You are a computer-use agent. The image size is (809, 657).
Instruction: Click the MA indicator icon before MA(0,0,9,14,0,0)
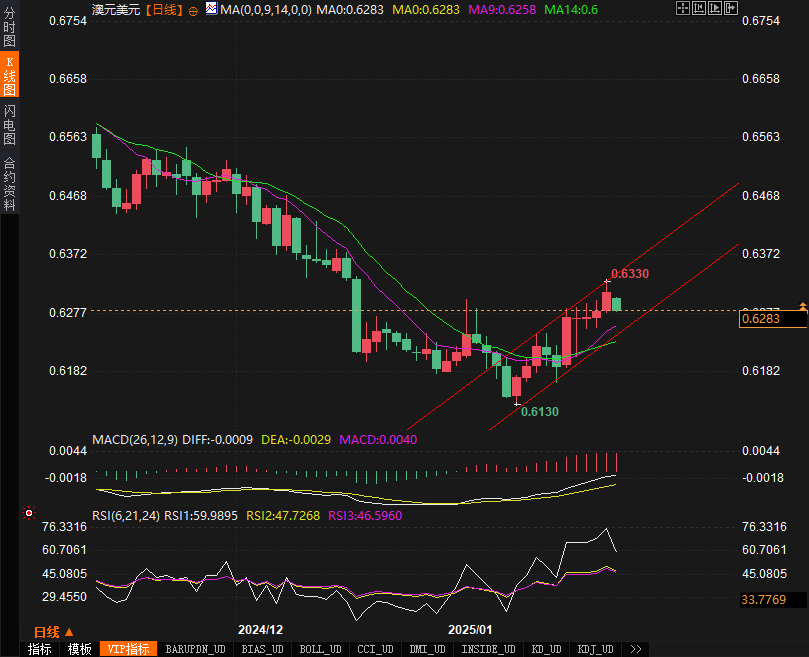click(210, 9)
